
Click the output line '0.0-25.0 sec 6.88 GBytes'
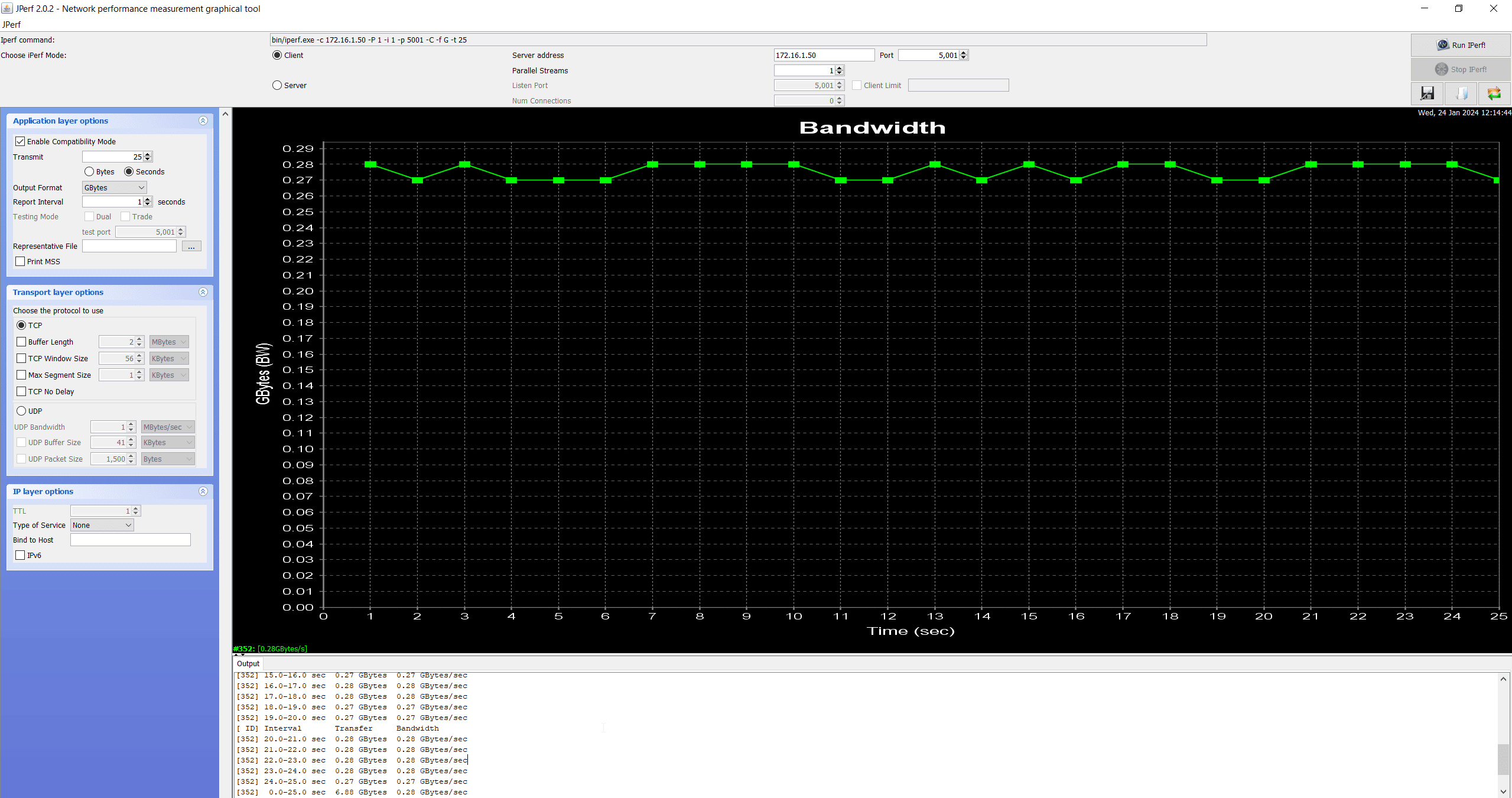click(x=352, y=792)
